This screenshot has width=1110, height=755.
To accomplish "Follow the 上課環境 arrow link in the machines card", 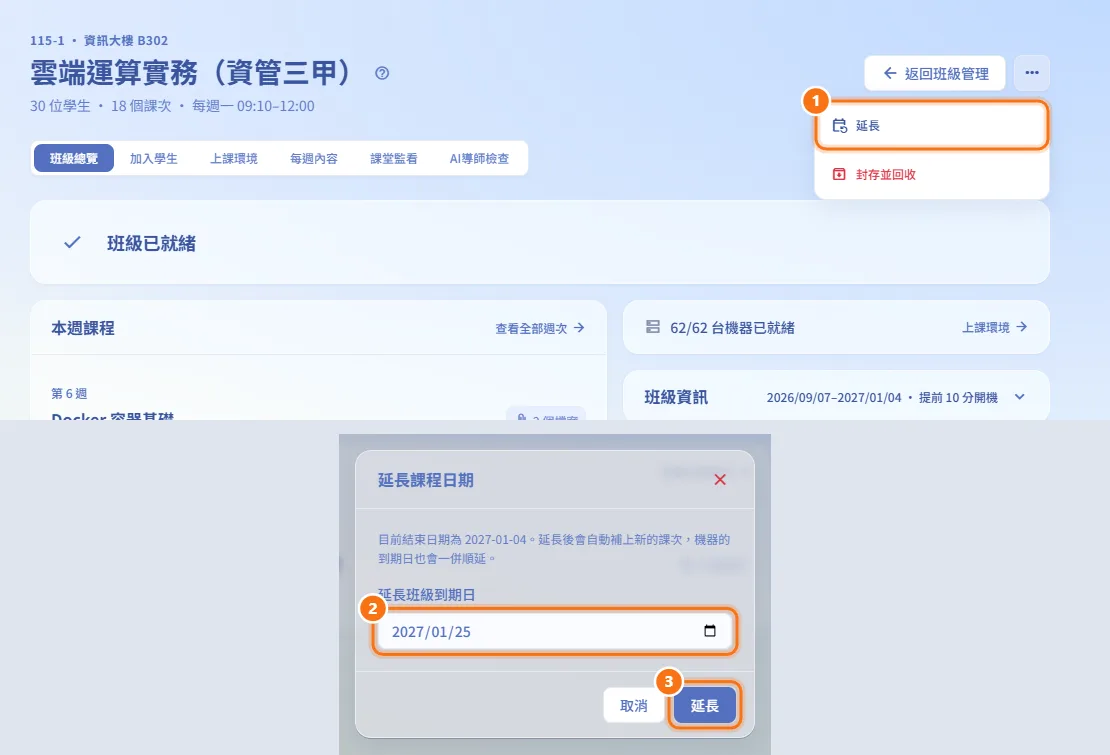I will (x=995, y=328).
